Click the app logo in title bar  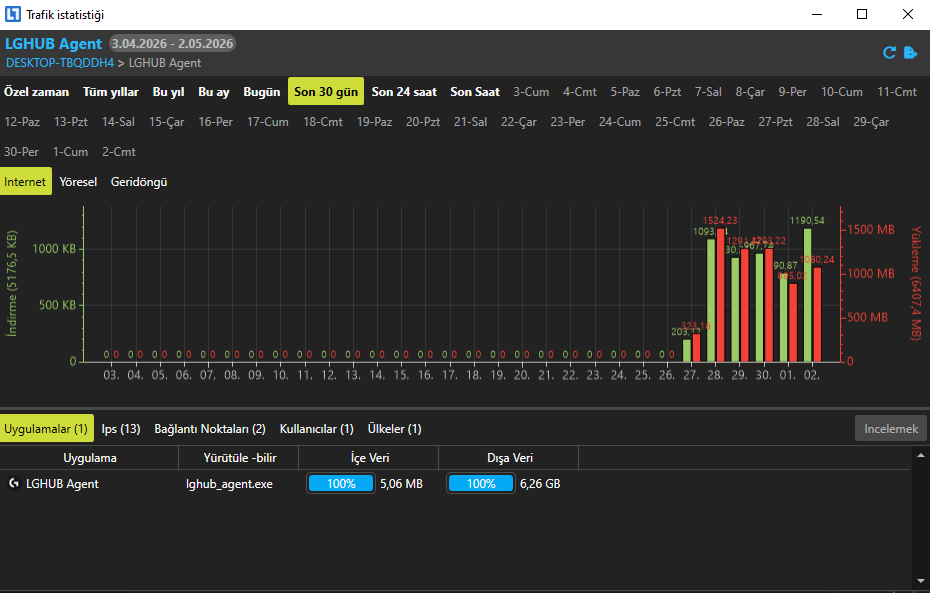coord(12,14)
